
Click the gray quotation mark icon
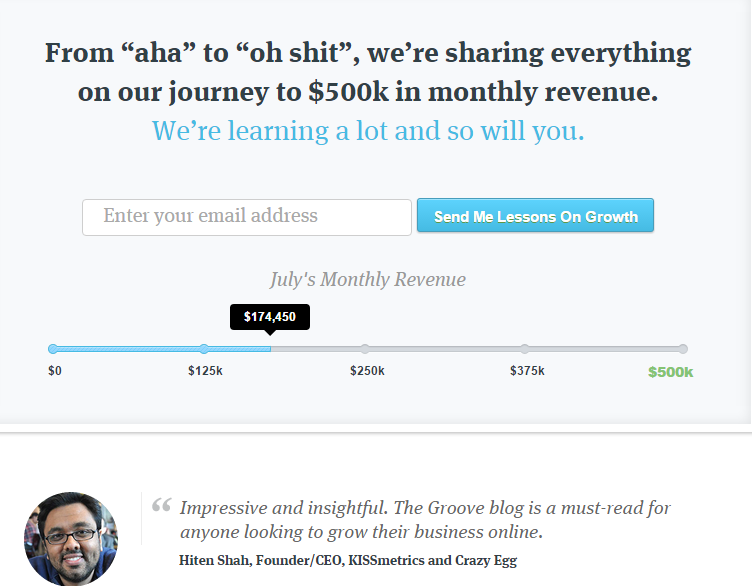[162, 505]
